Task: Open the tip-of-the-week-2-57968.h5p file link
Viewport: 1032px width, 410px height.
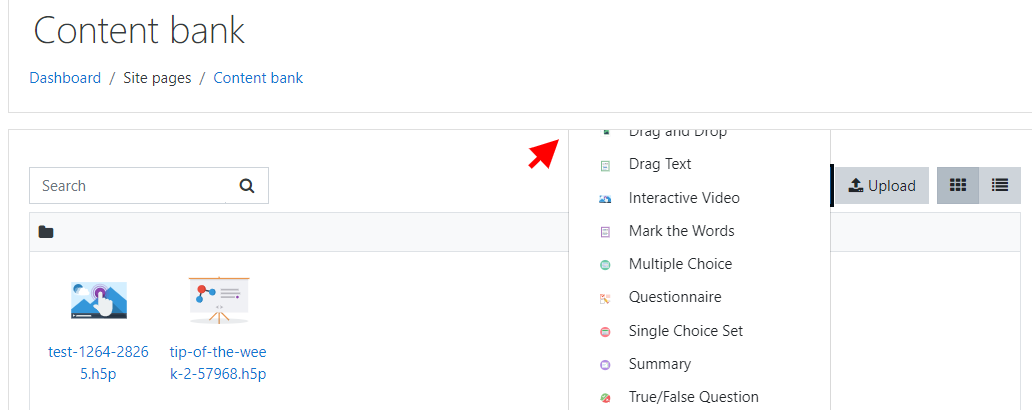Action: pyautogui.click(x=218, y=363)
